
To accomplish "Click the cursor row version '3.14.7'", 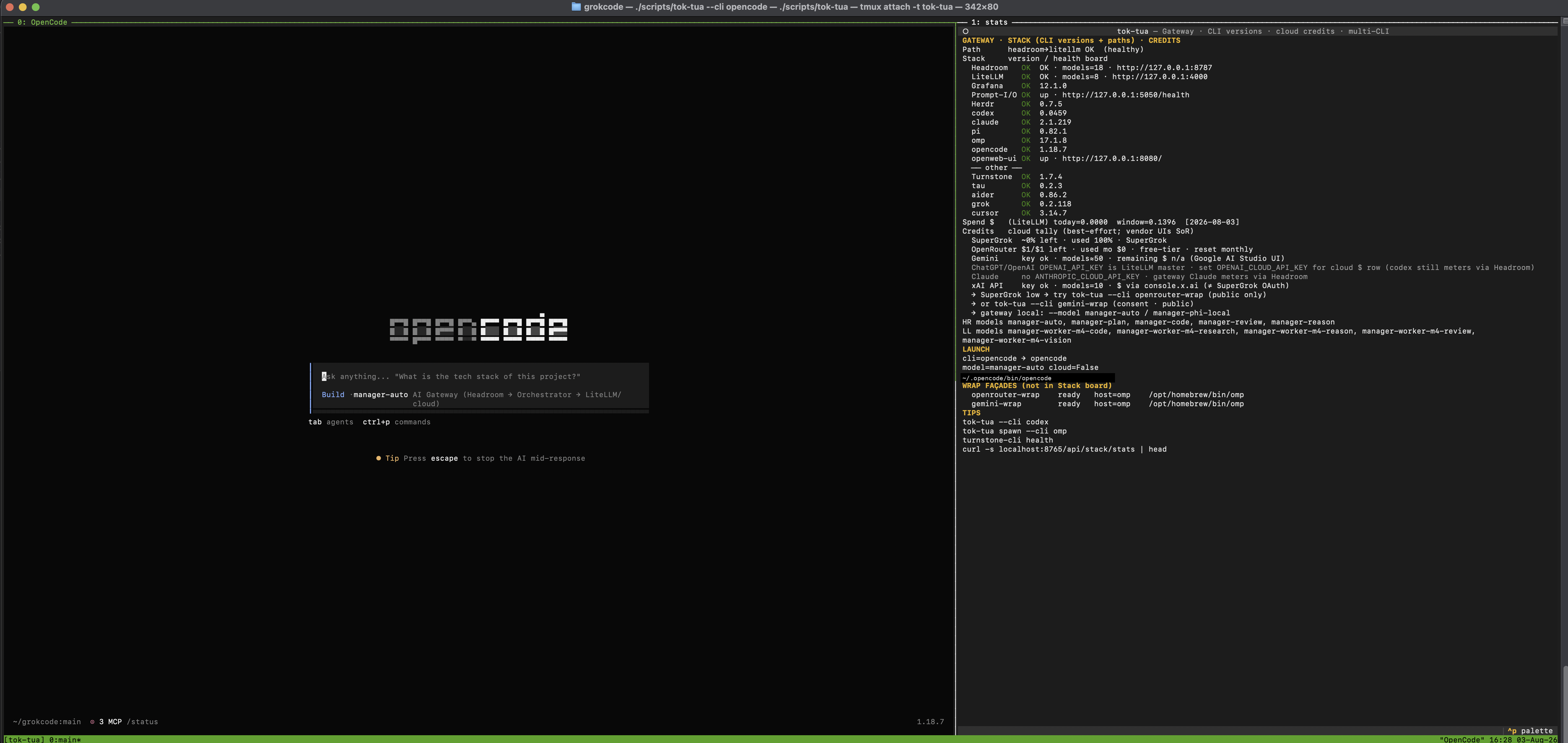I will pos(1052,213).
